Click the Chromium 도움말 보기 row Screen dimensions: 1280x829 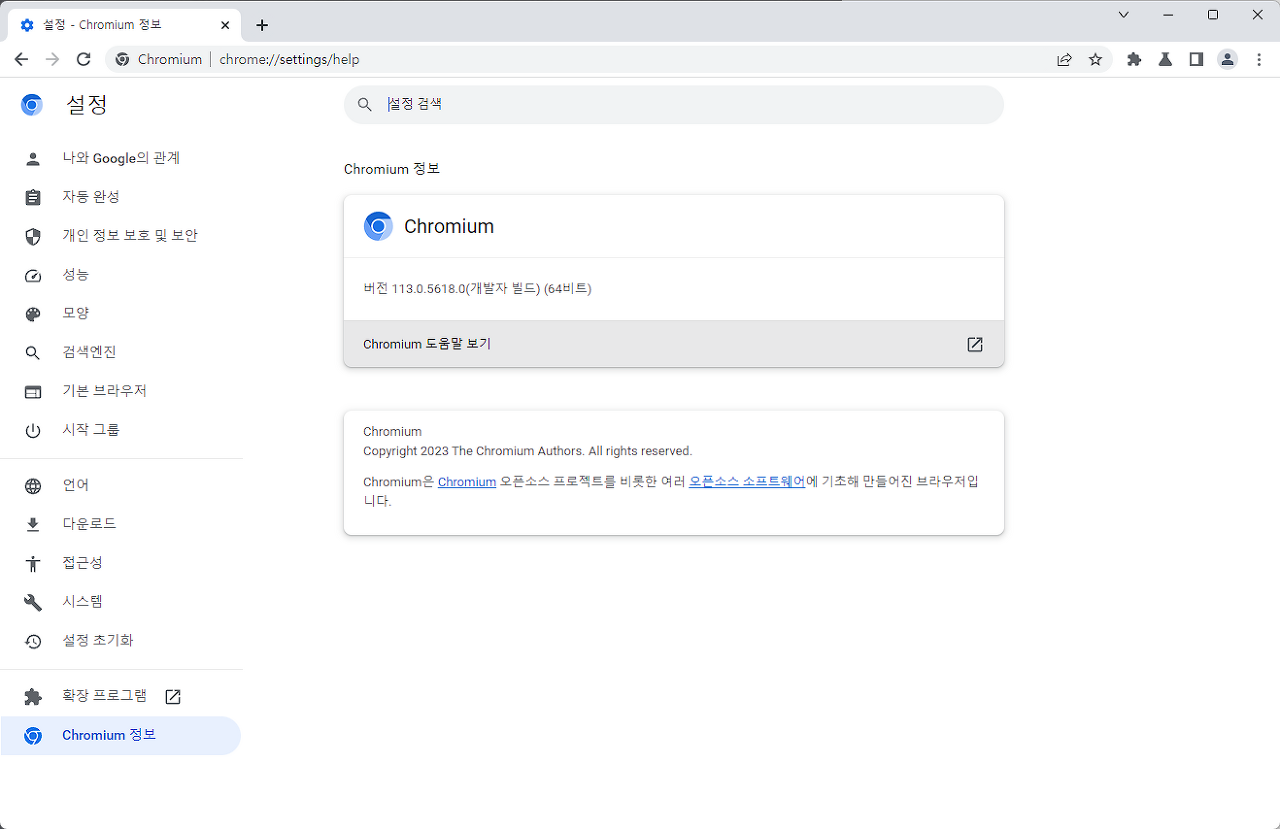click(x=674, y=344)
